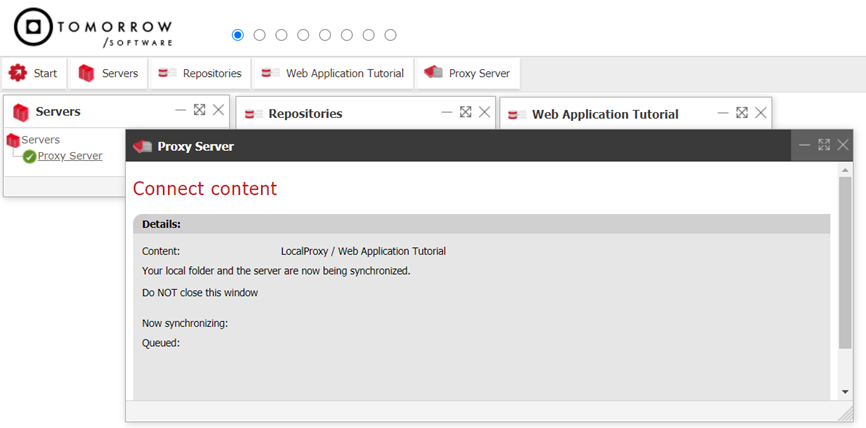This screenshot has height=428, width=866.
Task: Click the Tomorrow Software logo
Action: click(x=93, y=30)
